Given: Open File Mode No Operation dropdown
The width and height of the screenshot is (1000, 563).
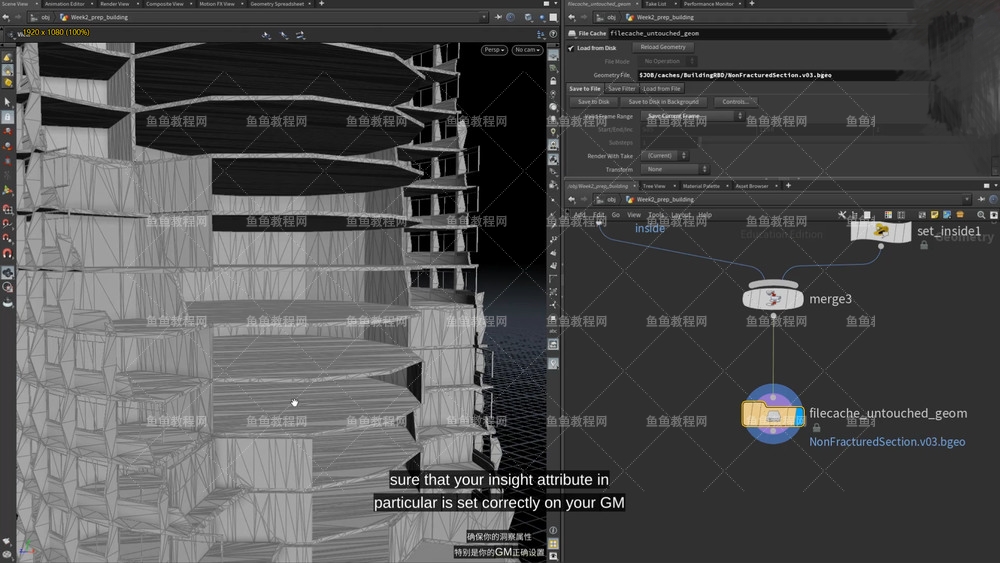Looking at the screenshot, I should [x=668, y=61].
